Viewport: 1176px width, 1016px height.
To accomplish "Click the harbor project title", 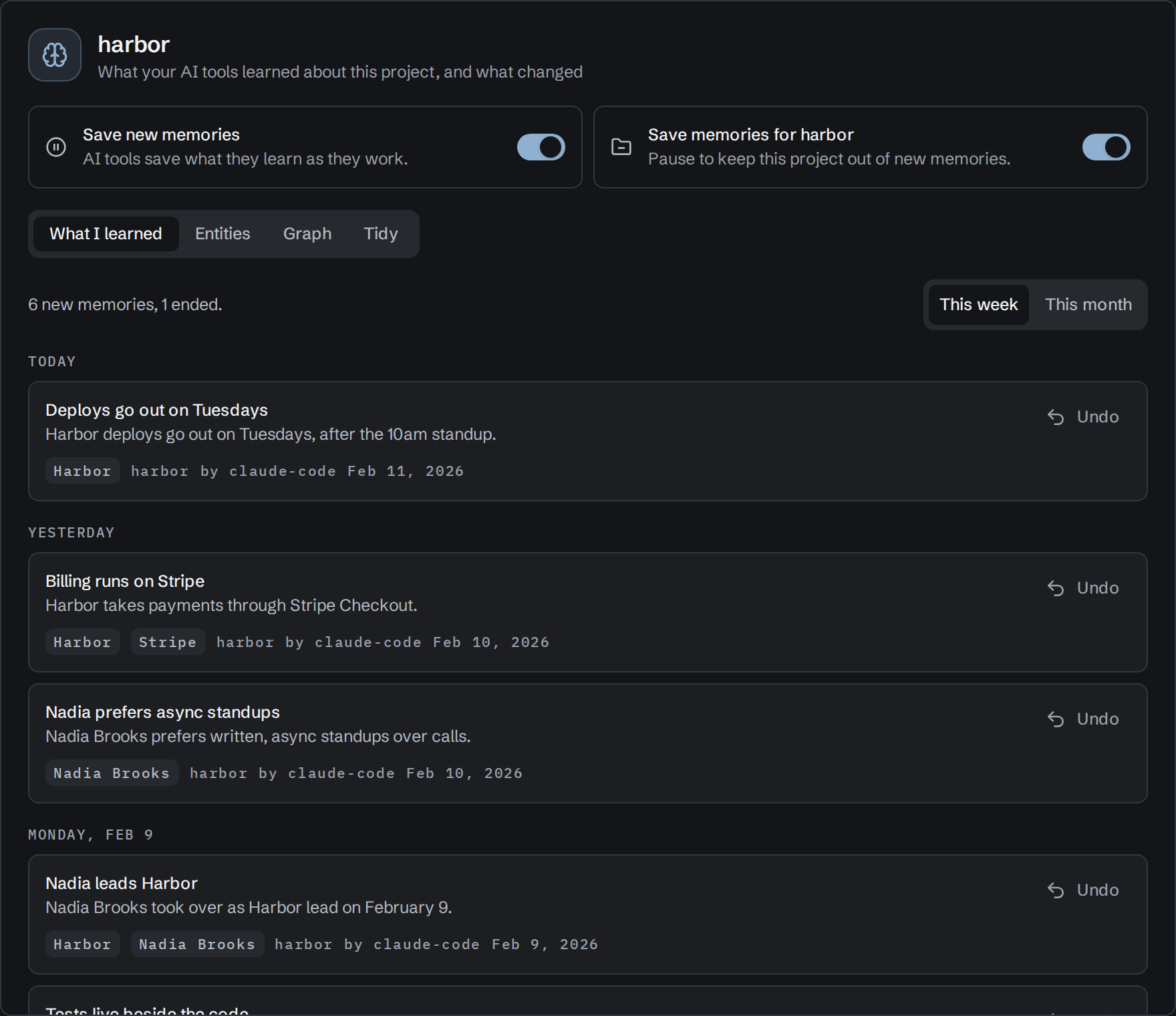I will (x=134, y=45).
